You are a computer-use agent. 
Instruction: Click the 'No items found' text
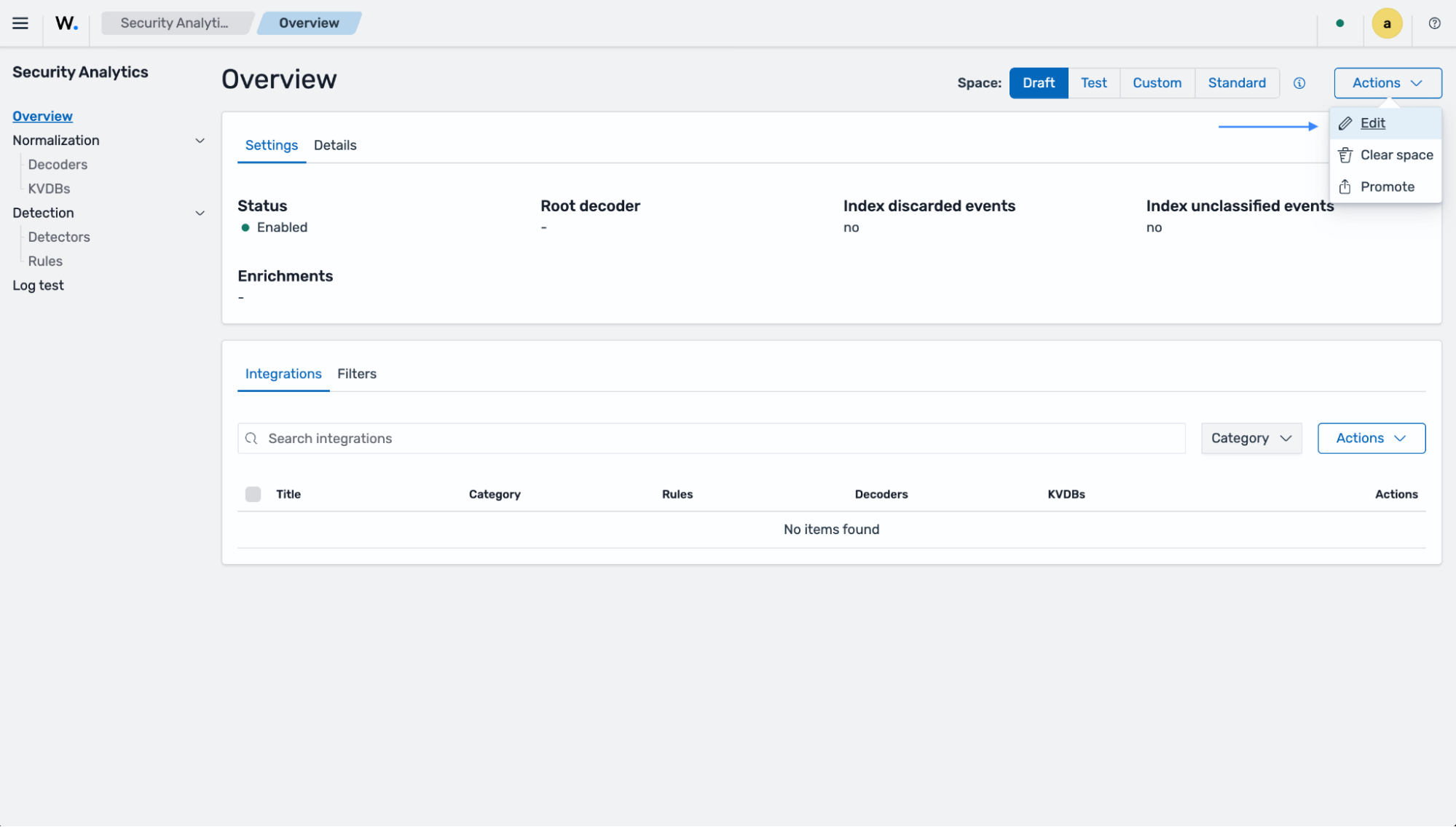coord(831,530)
